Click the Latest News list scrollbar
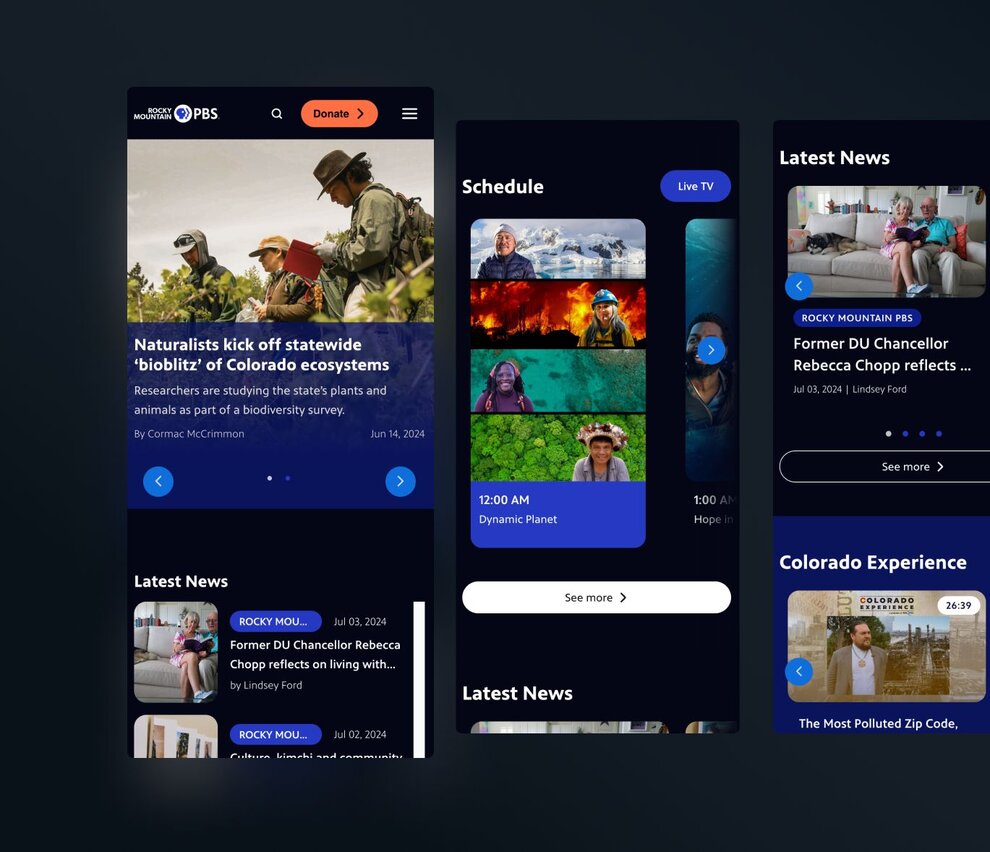The image size is (990, 852). 419,679
